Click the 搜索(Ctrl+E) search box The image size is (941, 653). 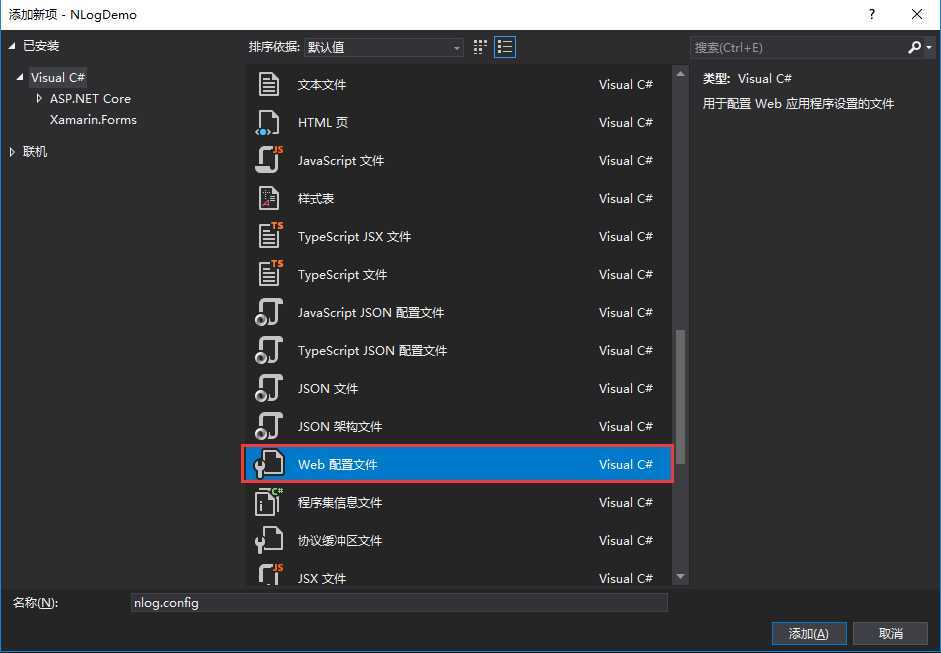click(799, 47)
